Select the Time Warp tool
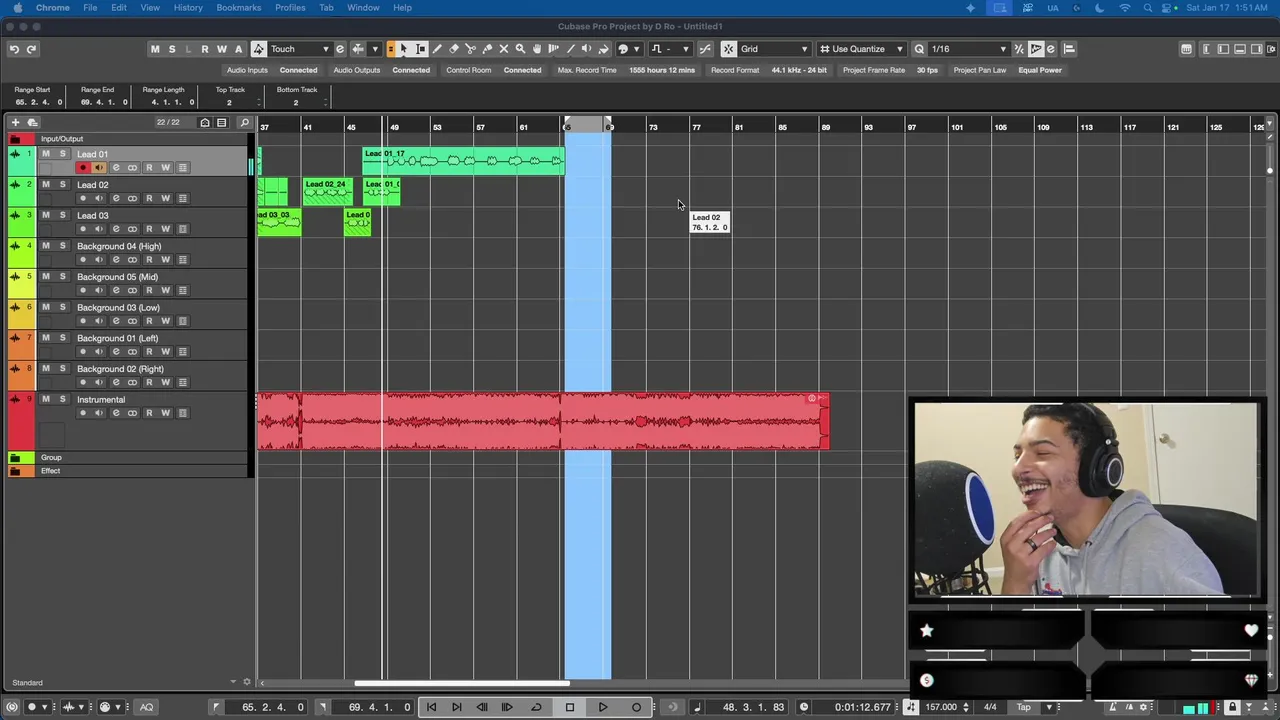 [553, 49]
